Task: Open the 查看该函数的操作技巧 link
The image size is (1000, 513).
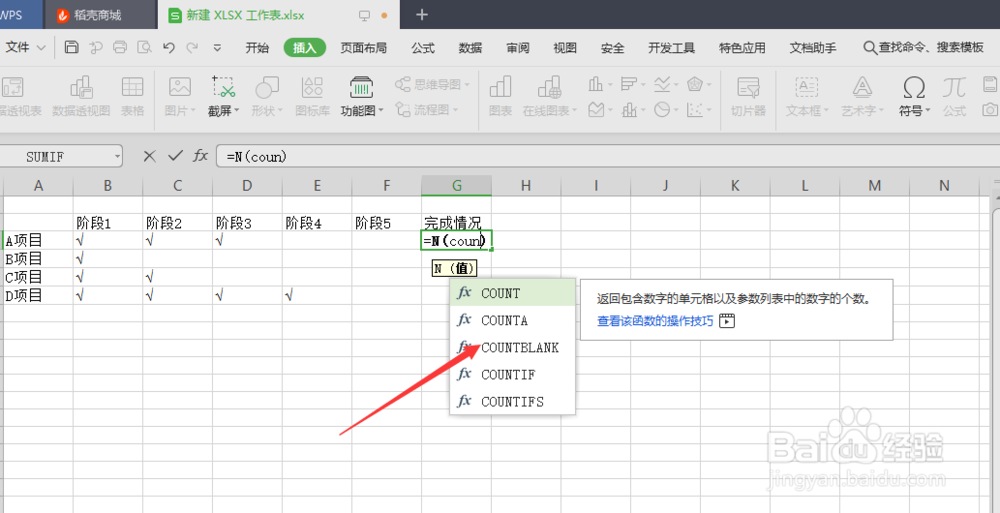Action: [655, 321]
